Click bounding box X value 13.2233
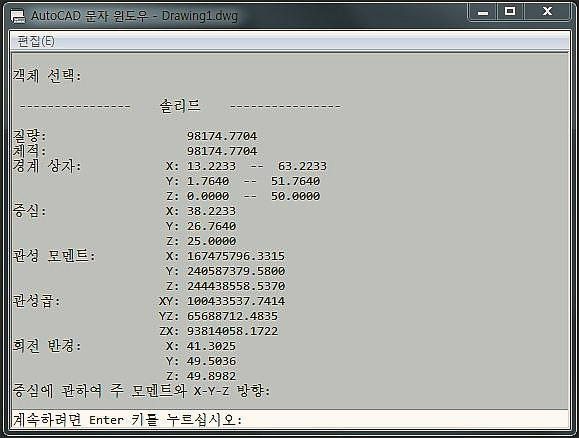The height and width of the screenshot is (438, 579). [211, 166]
